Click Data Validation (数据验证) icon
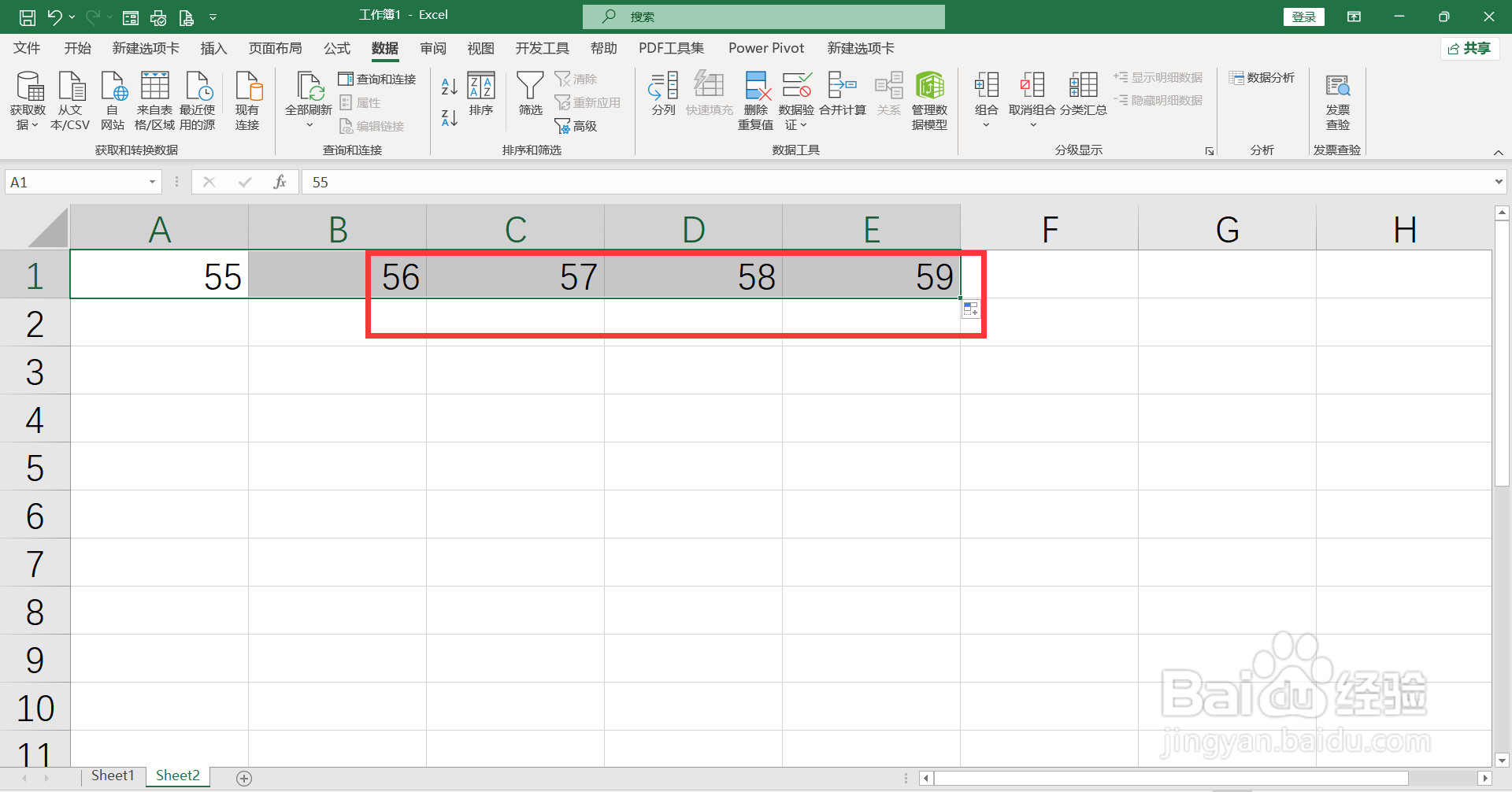Screen dimensions: 1512x792 [796, 93]
